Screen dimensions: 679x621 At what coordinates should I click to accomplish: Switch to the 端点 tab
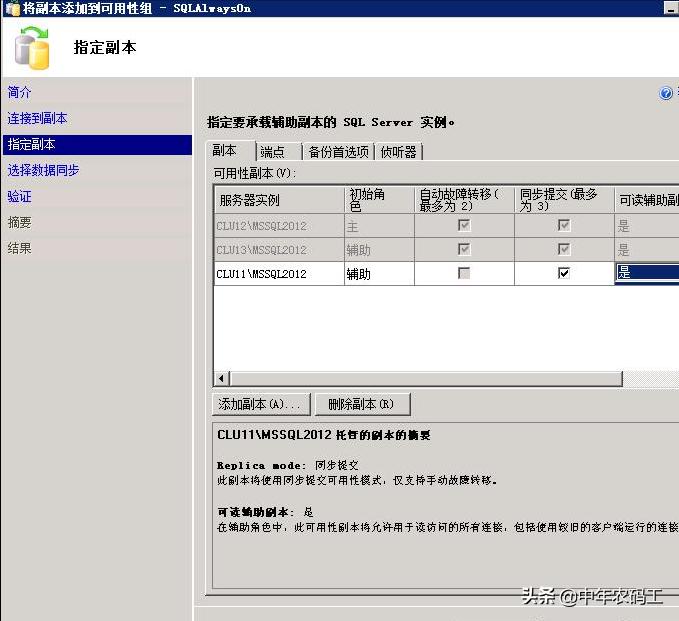click(x=278, y=152)
